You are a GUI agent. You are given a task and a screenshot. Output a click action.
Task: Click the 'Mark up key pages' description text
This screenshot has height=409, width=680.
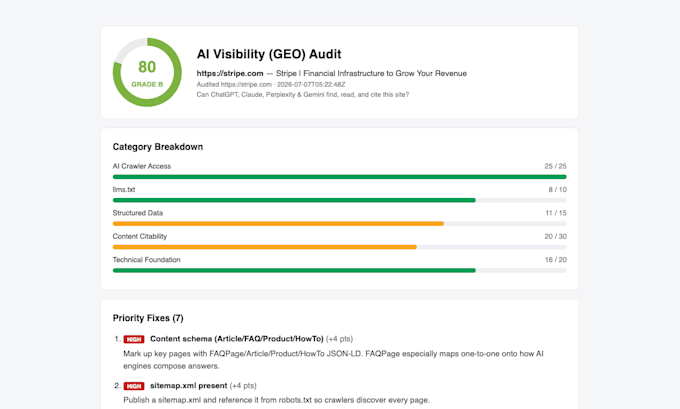coord(333,360)
